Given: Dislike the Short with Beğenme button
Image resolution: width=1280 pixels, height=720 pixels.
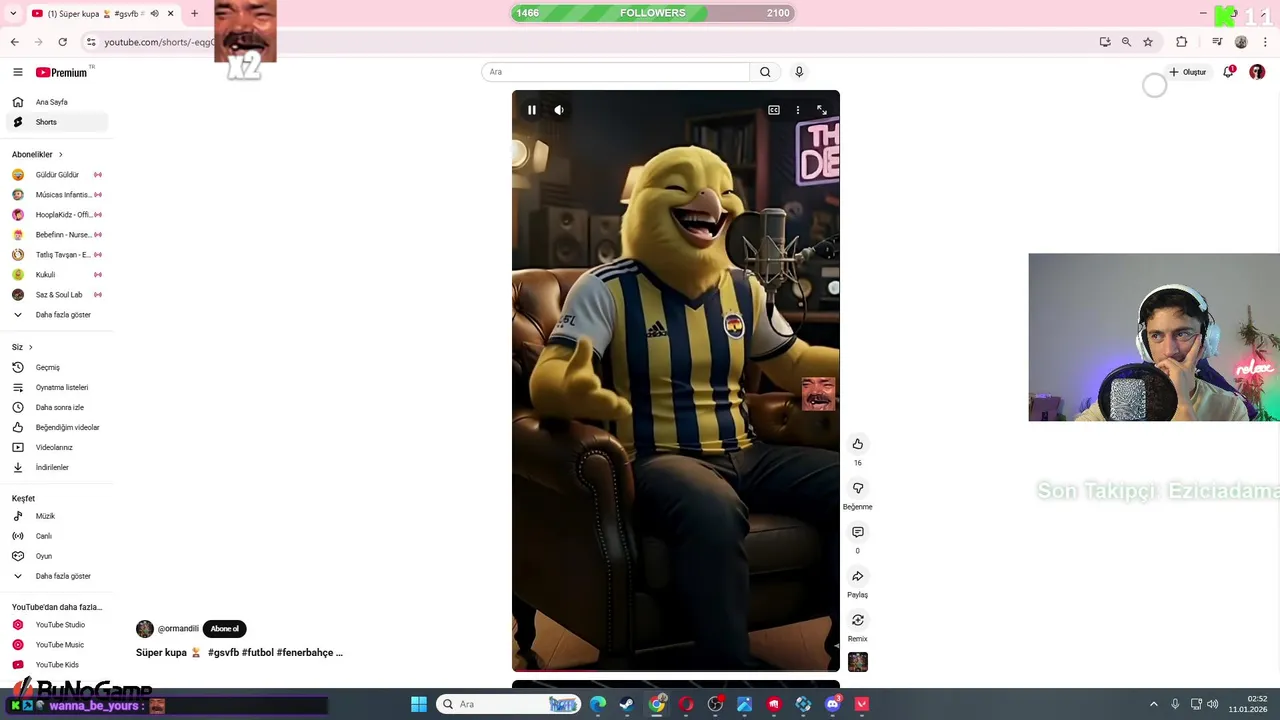Looking at the screenshot, I should tap(857, 488).
